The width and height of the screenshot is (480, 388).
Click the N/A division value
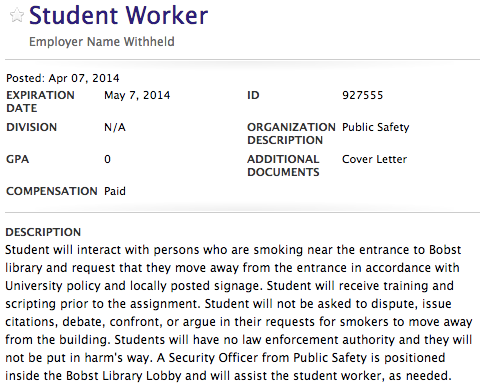(x=115, y=127)
